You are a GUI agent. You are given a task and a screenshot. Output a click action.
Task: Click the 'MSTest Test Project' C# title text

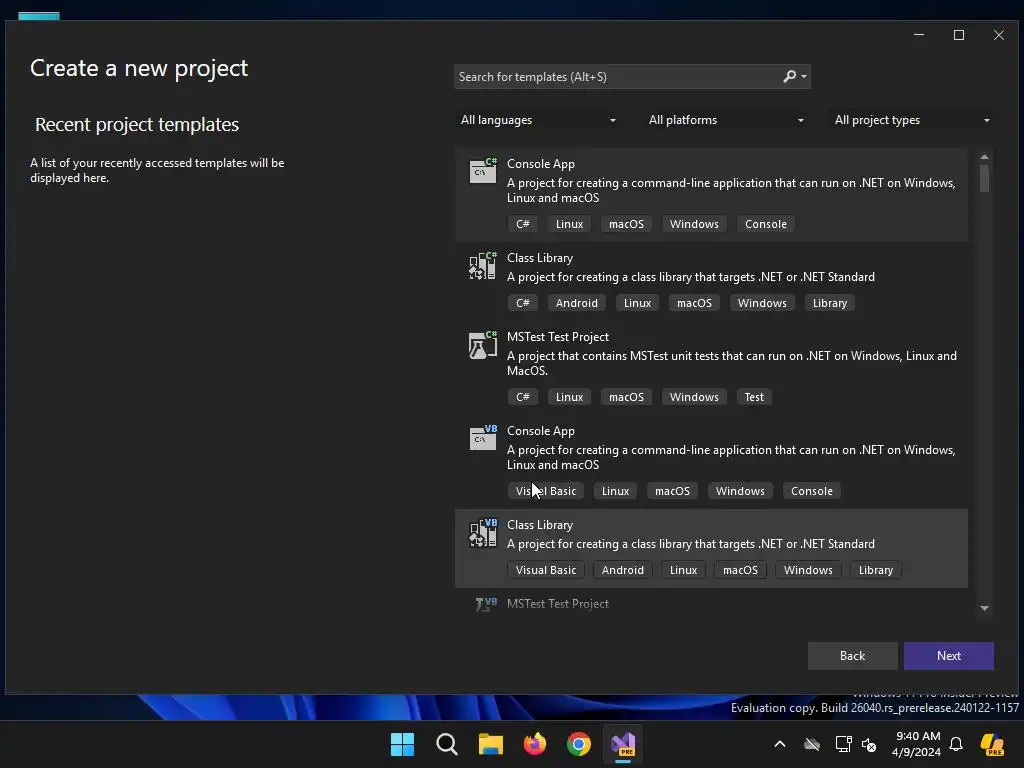[x=558, y=337]
